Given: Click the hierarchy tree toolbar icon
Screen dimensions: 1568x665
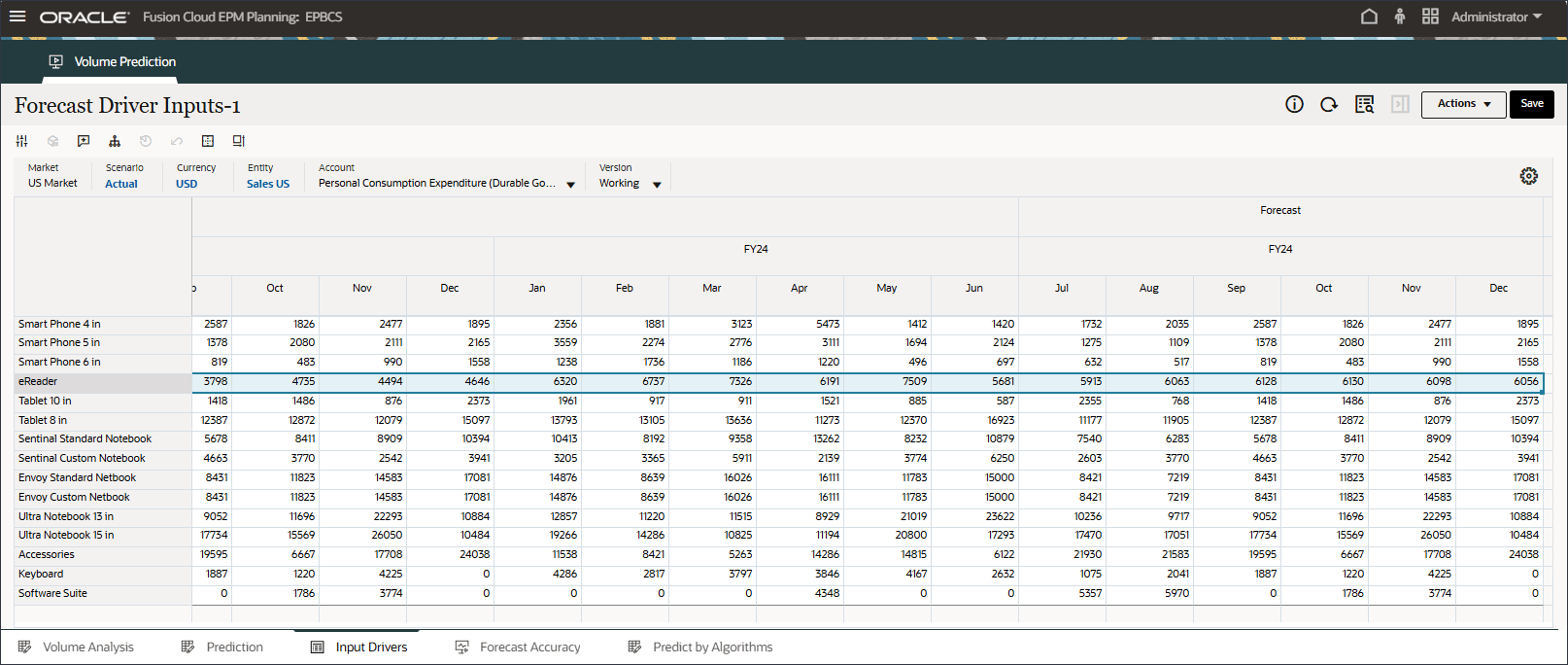Looking at the screenshot, I should 115,141.
